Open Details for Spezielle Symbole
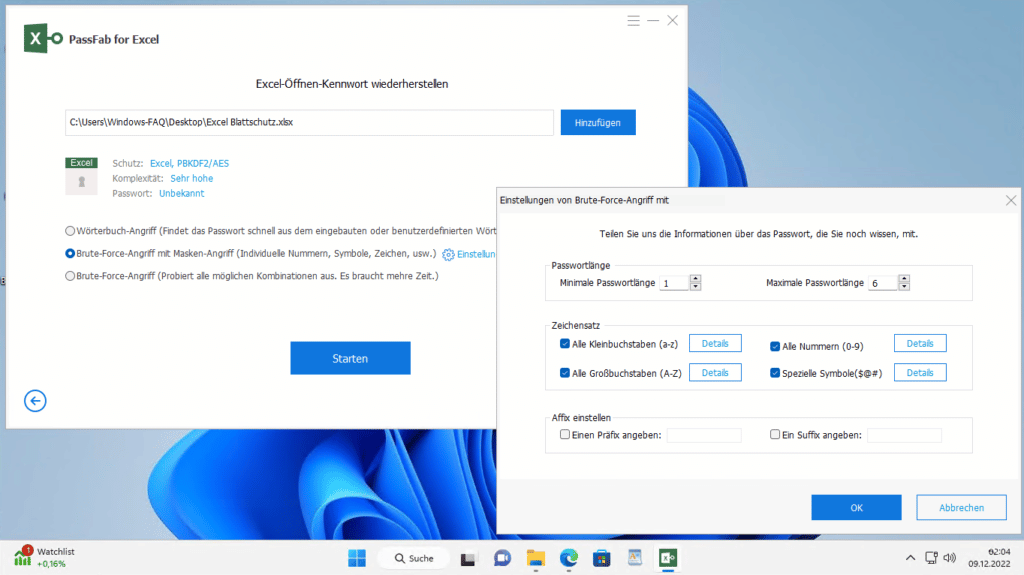The width and height of the screenshot is (1024, 575). pos(920,372)
